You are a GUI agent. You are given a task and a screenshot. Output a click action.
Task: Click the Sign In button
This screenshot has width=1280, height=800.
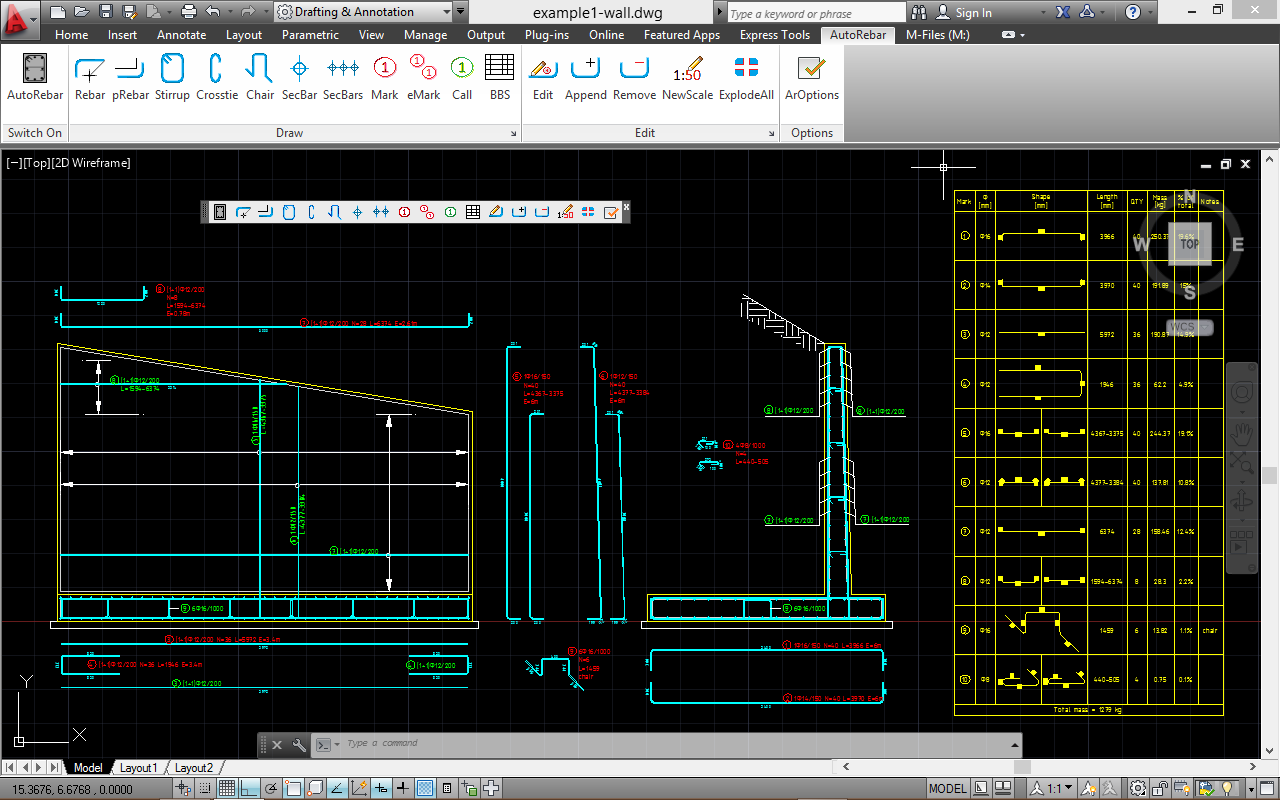pos(964,13)
